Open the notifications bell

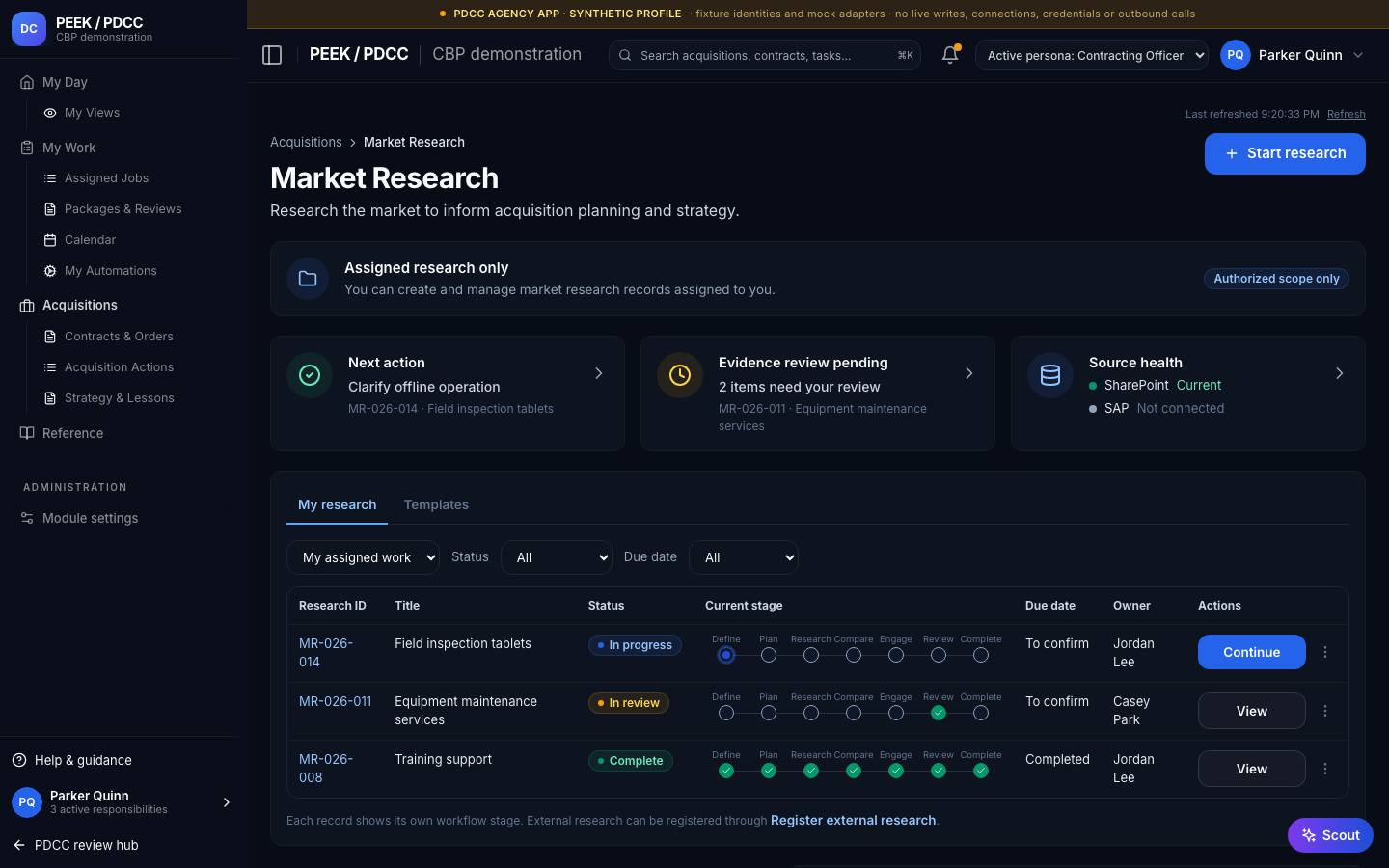click(950, 55)
